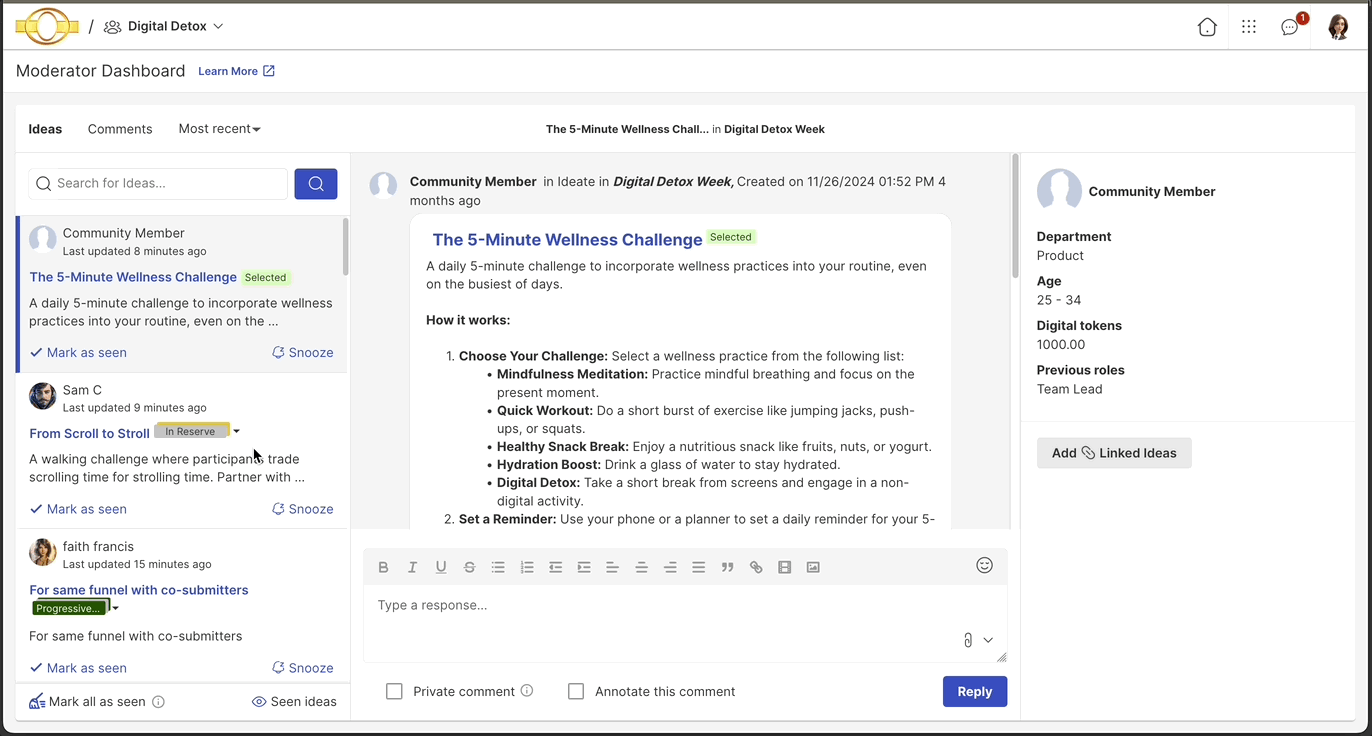Open the apps grid menu
Viewport: 1372px width, 736px height.
click(1248, 27)
